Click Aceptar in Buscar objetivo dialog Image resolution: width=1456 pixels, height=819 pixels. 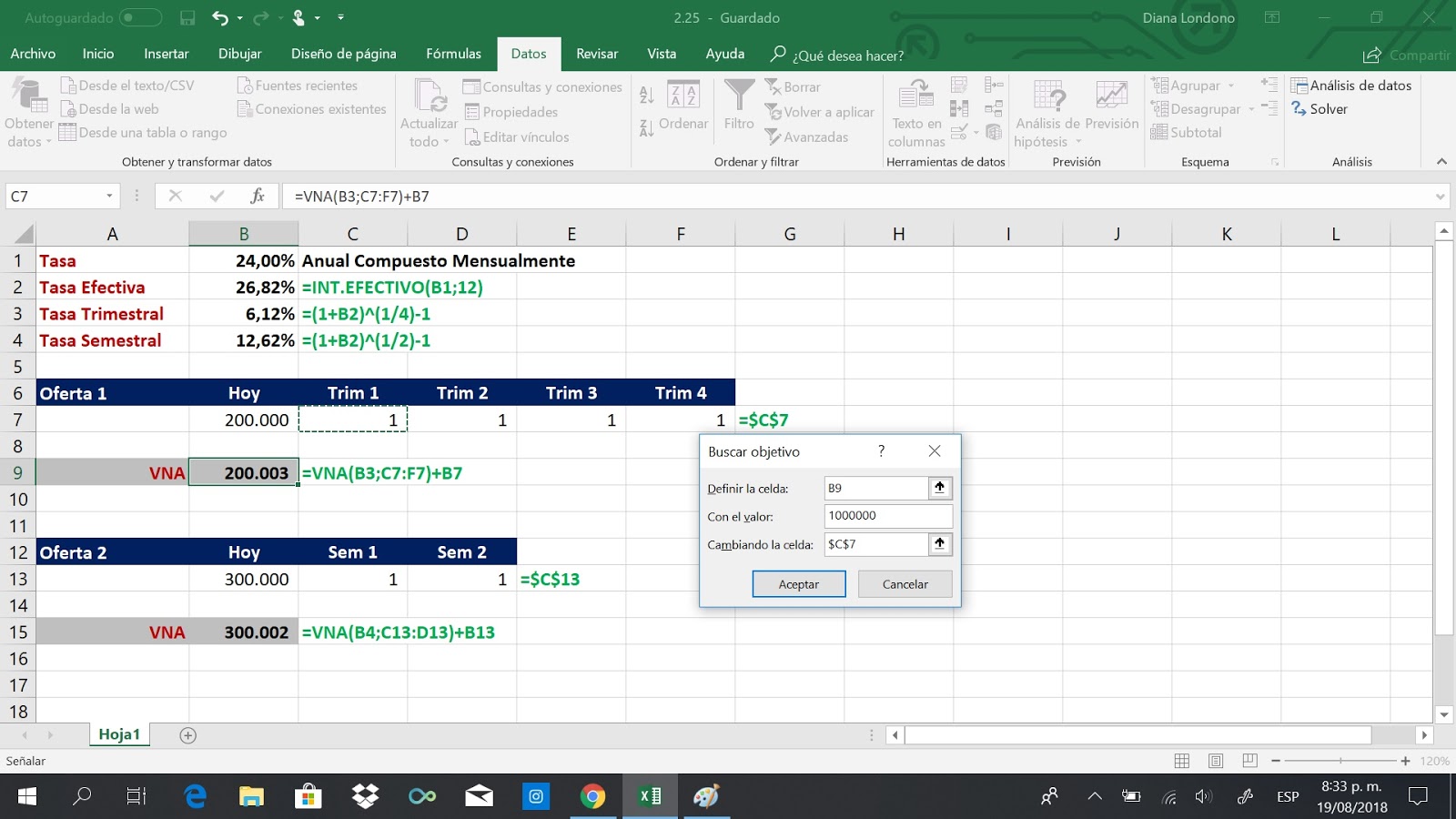coord(798,583)
